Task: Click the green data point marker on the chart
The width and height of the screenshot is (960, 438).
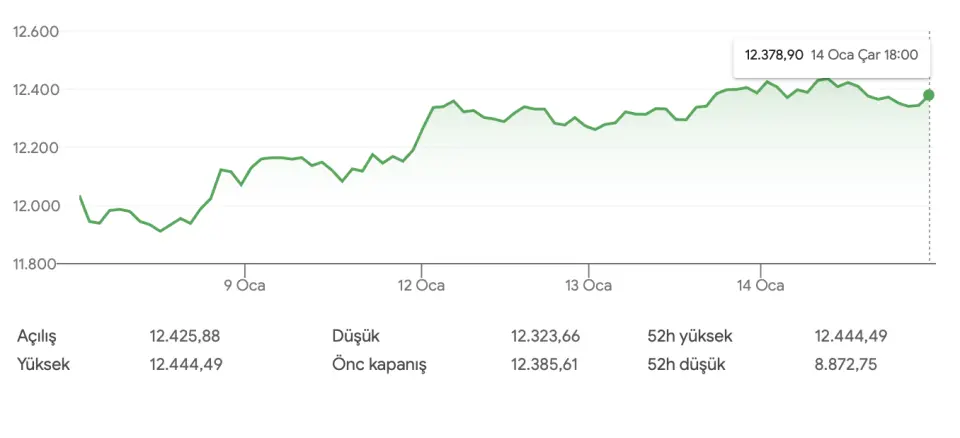Action: pos(929,95)
